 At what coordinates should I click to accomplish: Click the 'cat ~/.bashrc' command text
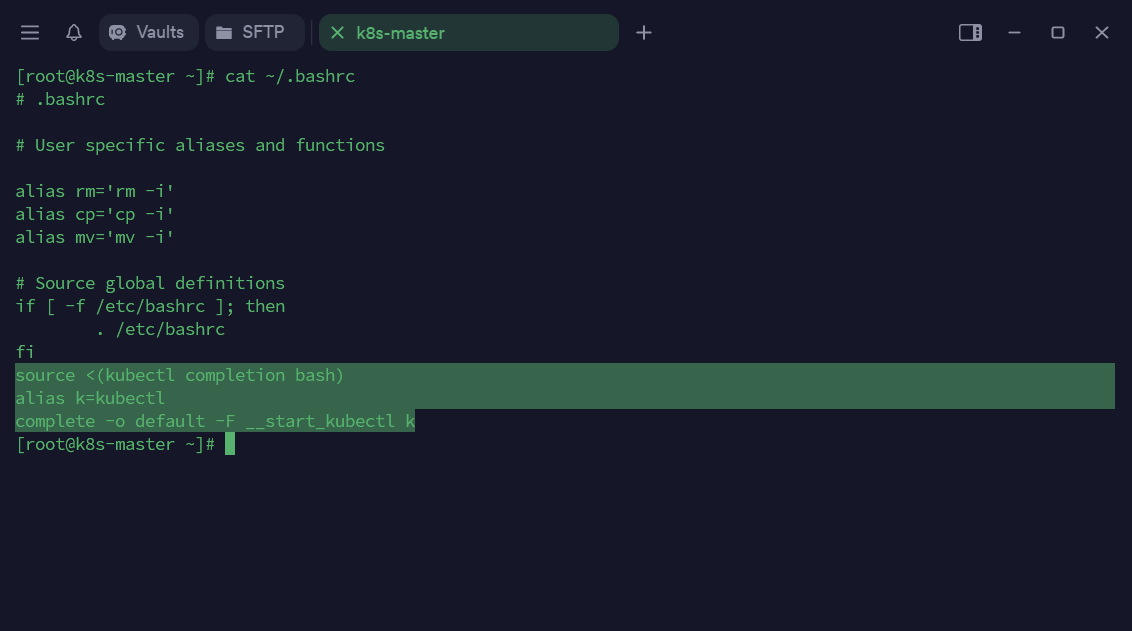click(290, 76)
